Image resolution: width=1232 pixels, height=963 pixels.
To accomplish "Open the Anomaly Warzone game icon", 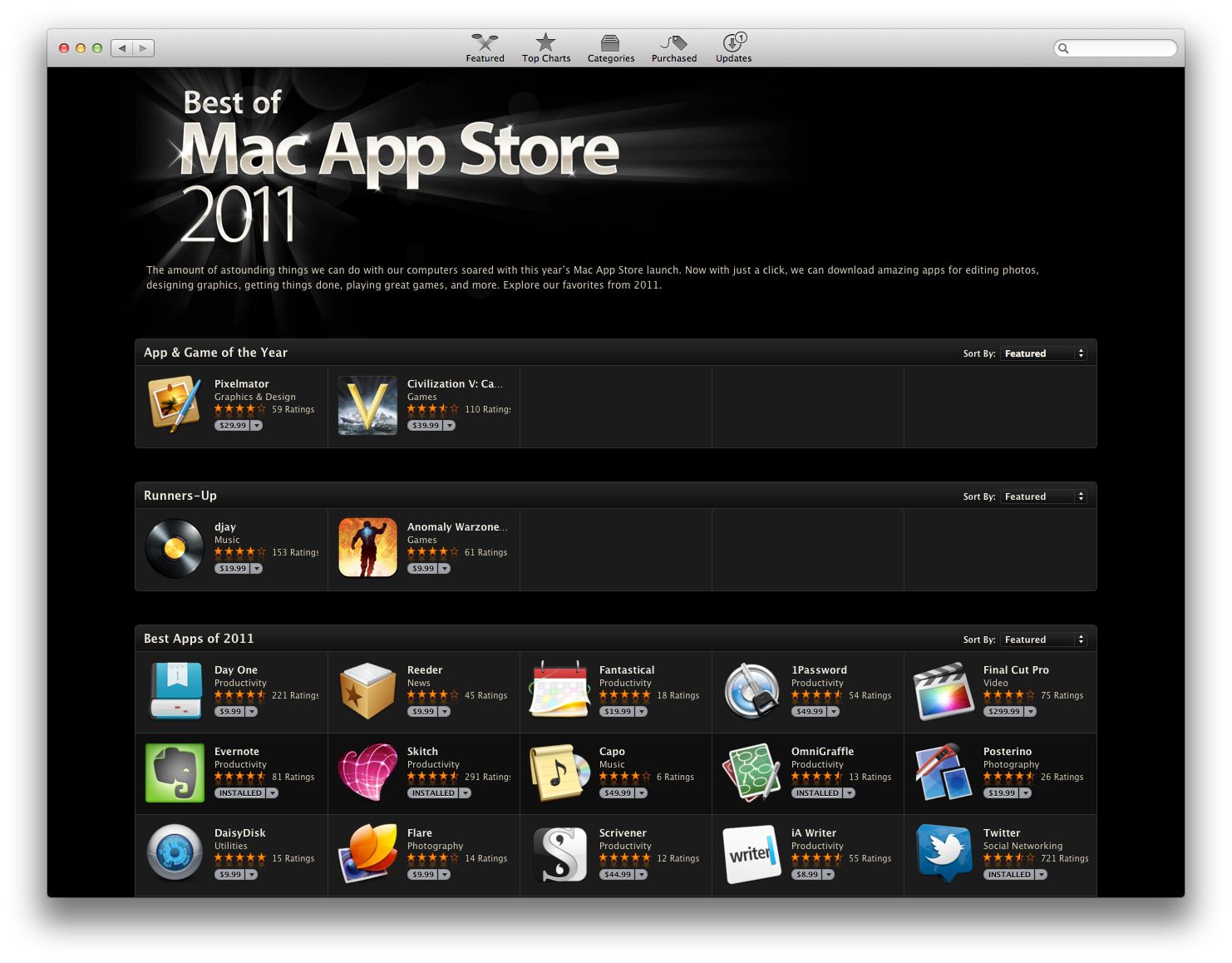I will coord(367,548).
